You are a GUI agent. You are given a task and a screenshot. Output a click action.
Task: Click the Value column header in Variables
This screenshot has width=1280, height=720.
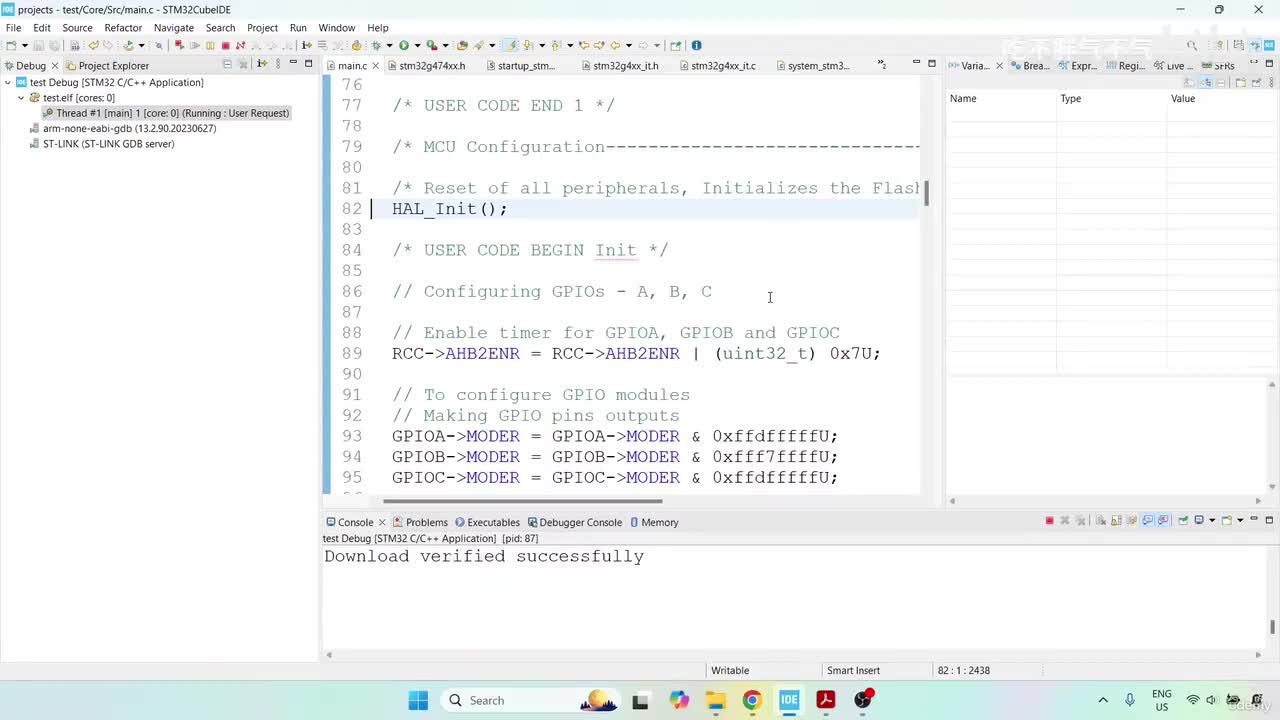pos(1221,99)
